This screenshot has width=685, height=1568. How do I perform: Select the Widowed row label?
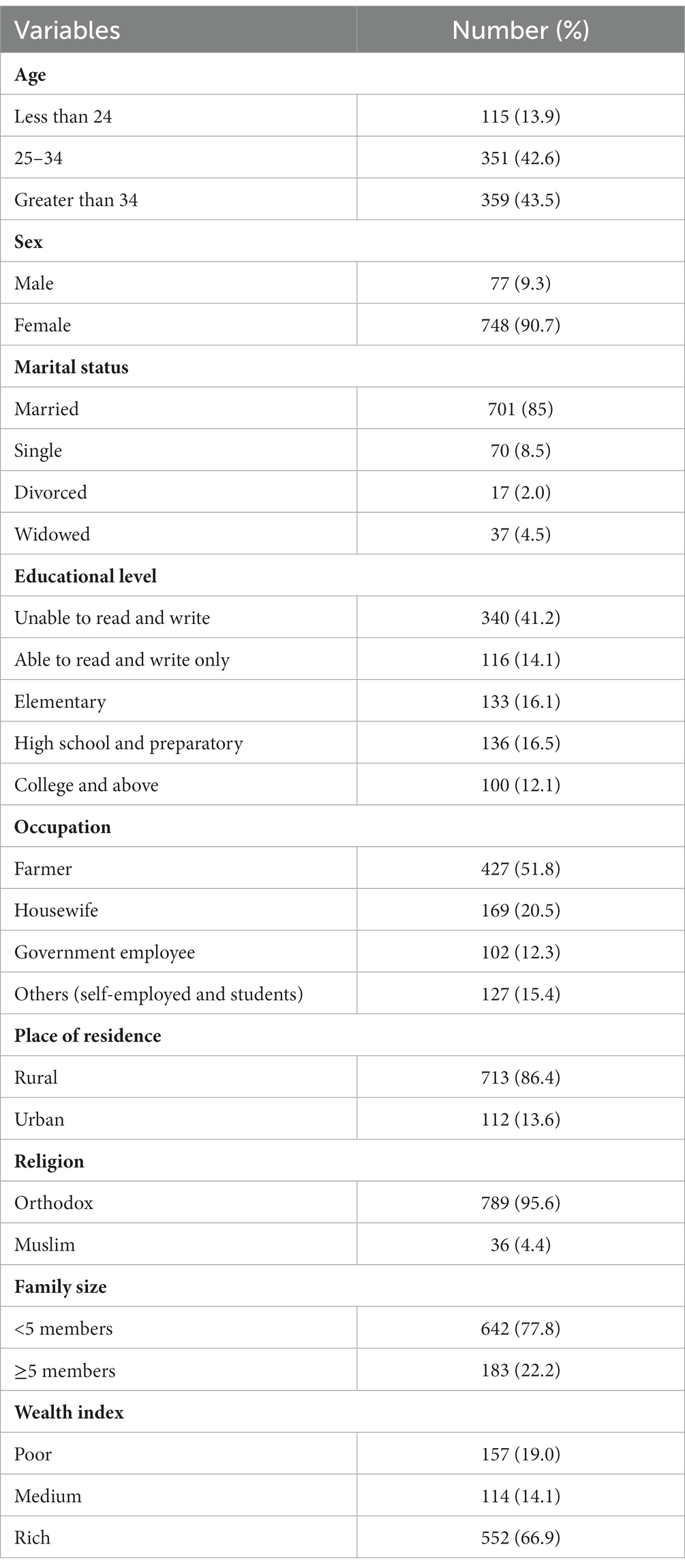[x=52, y=534]
